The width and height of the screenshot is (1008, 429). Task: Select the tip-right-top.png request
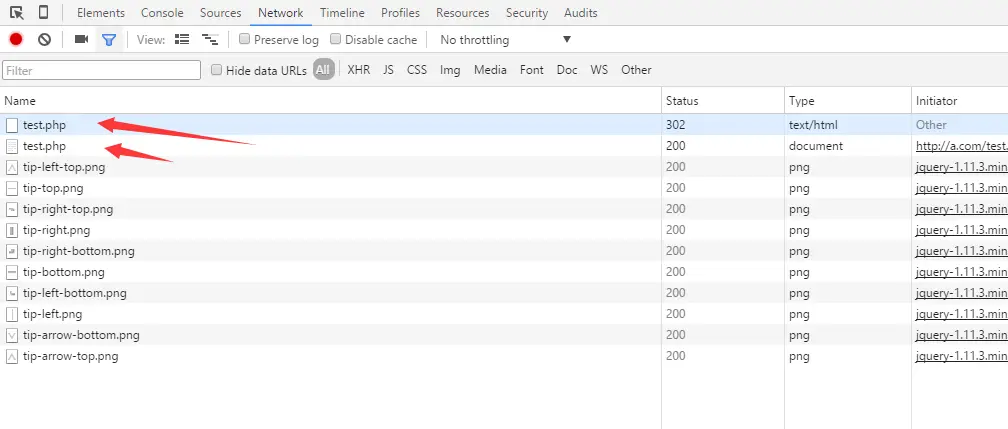504,209
